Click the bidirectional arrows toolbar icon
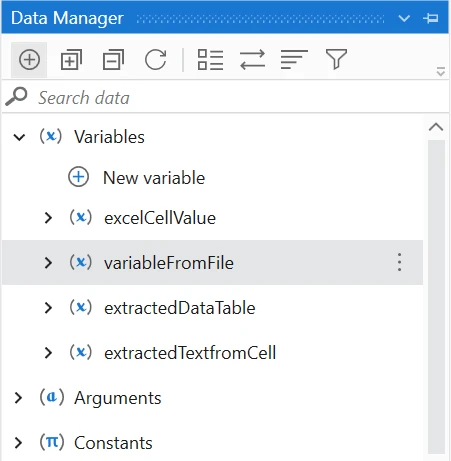The height and width of the screenshot is (461, 451). tap(252, 60)
